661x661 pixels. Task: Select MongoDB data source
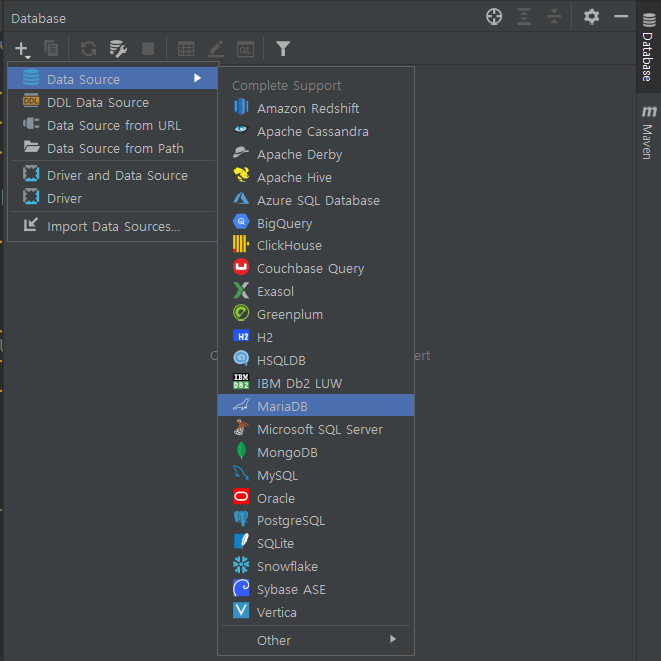click(x=316, y=452)
